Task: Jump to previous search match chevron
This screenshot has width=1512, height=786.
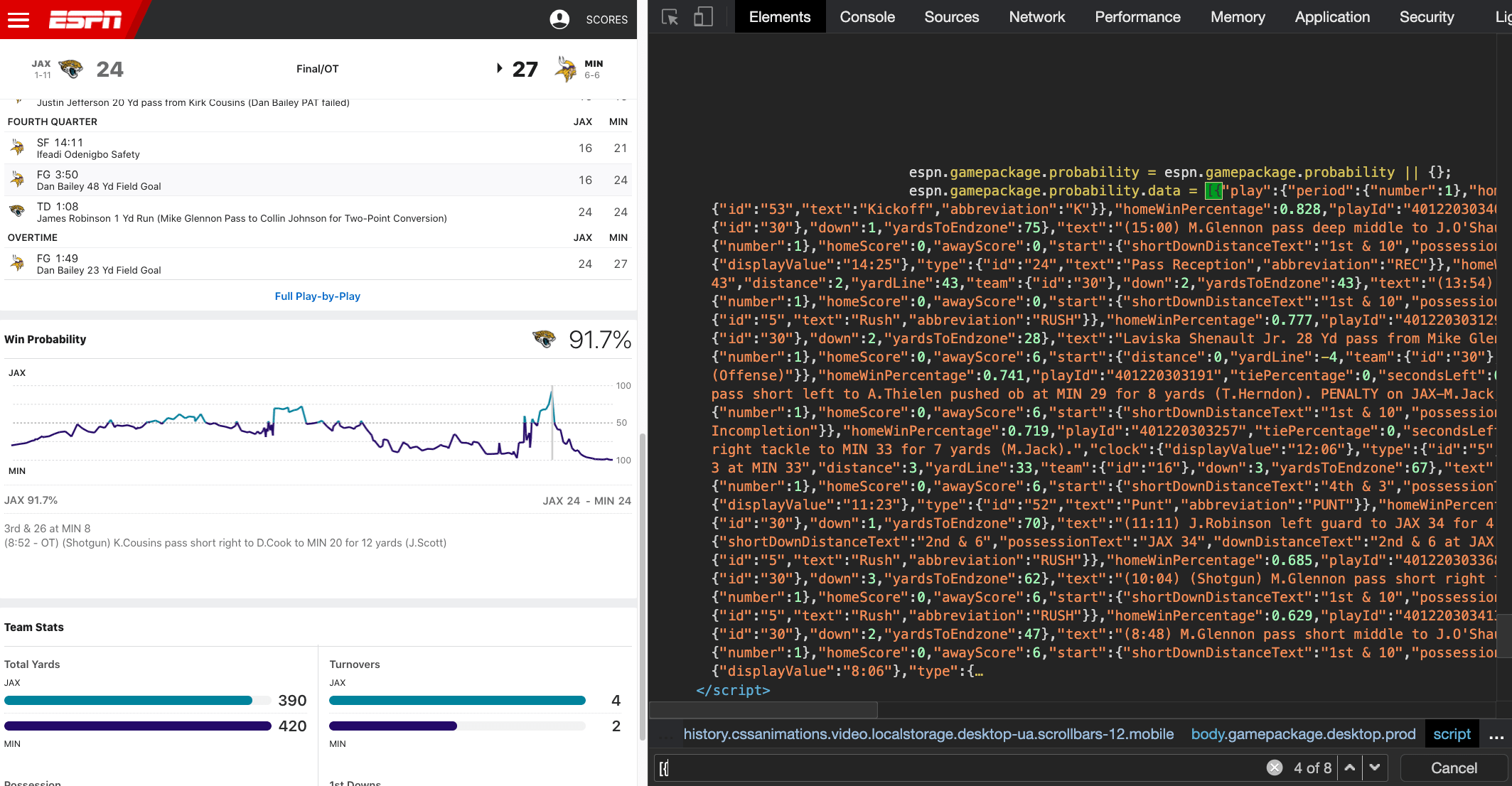Action: (1349, 768)
